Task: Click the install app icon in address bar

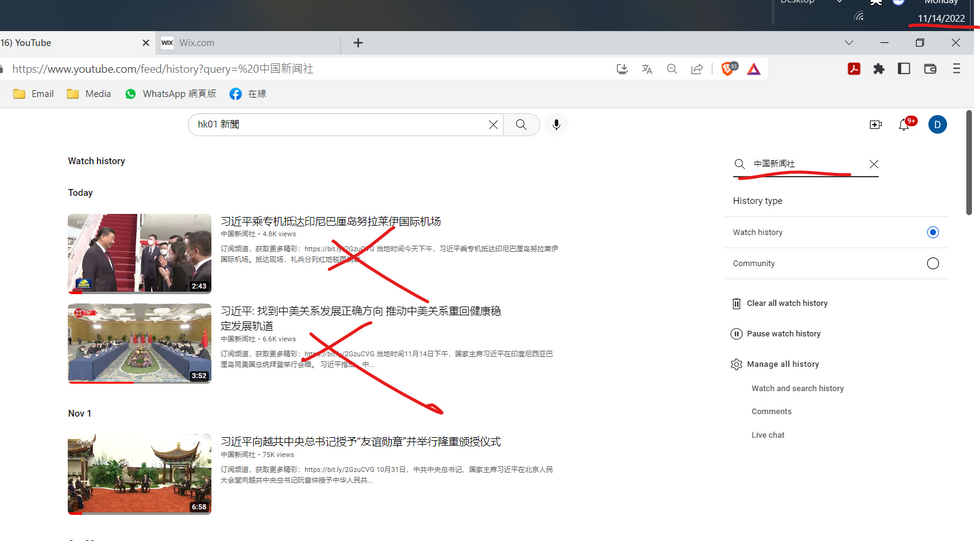Action: point(622,69)
